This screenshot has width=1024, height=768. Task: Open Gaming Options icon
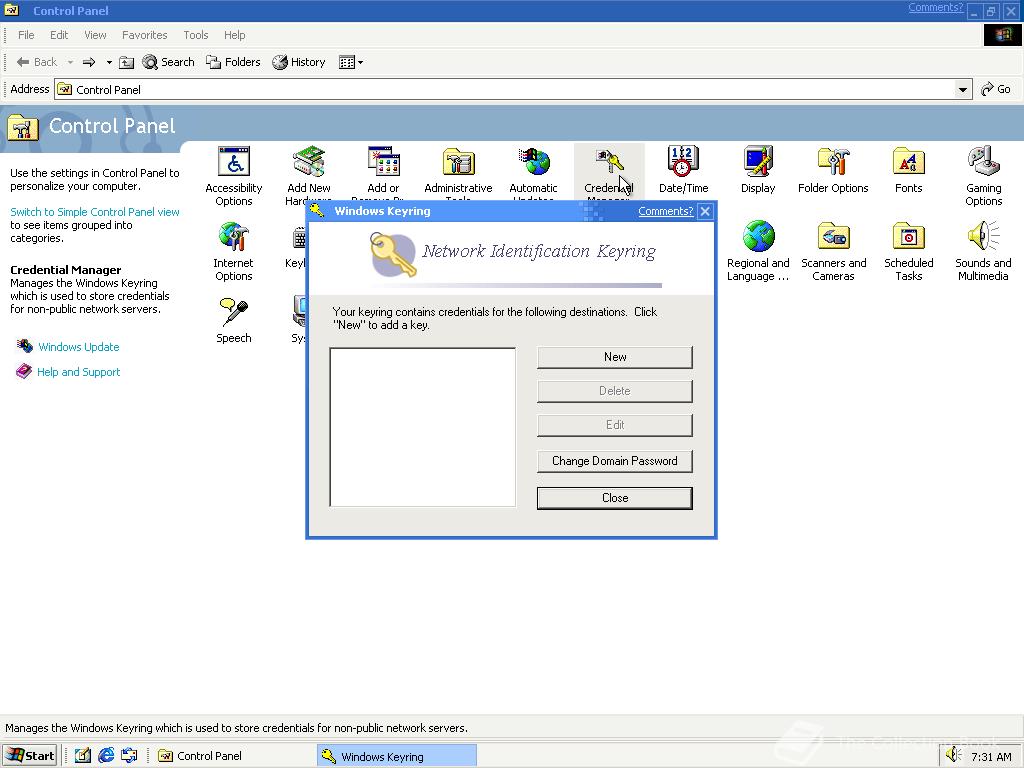pos(984,176)
